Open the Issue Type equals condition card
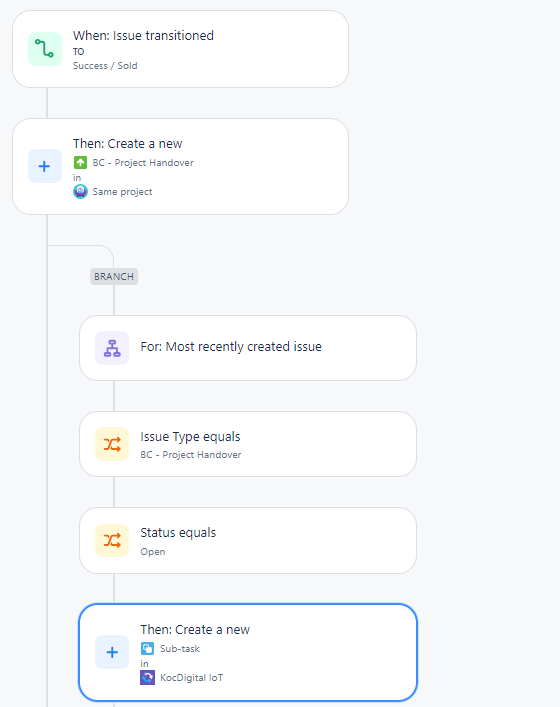Viewport: 560px width, 707px height. tap(248, 444)
